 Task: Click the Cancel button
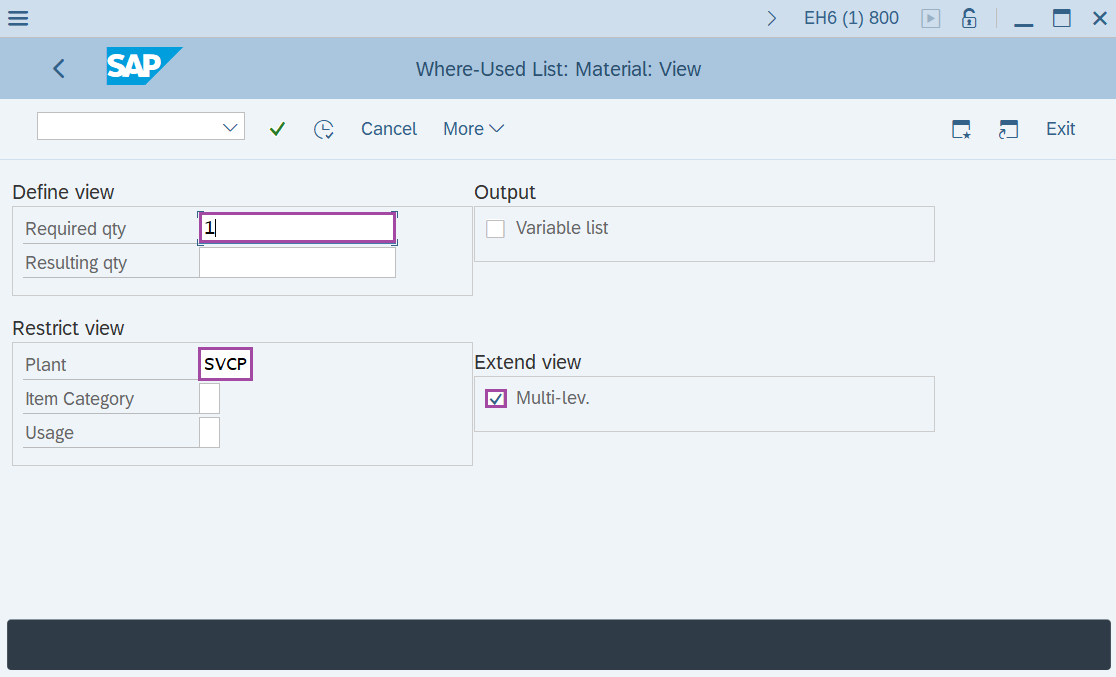point(388,128)
